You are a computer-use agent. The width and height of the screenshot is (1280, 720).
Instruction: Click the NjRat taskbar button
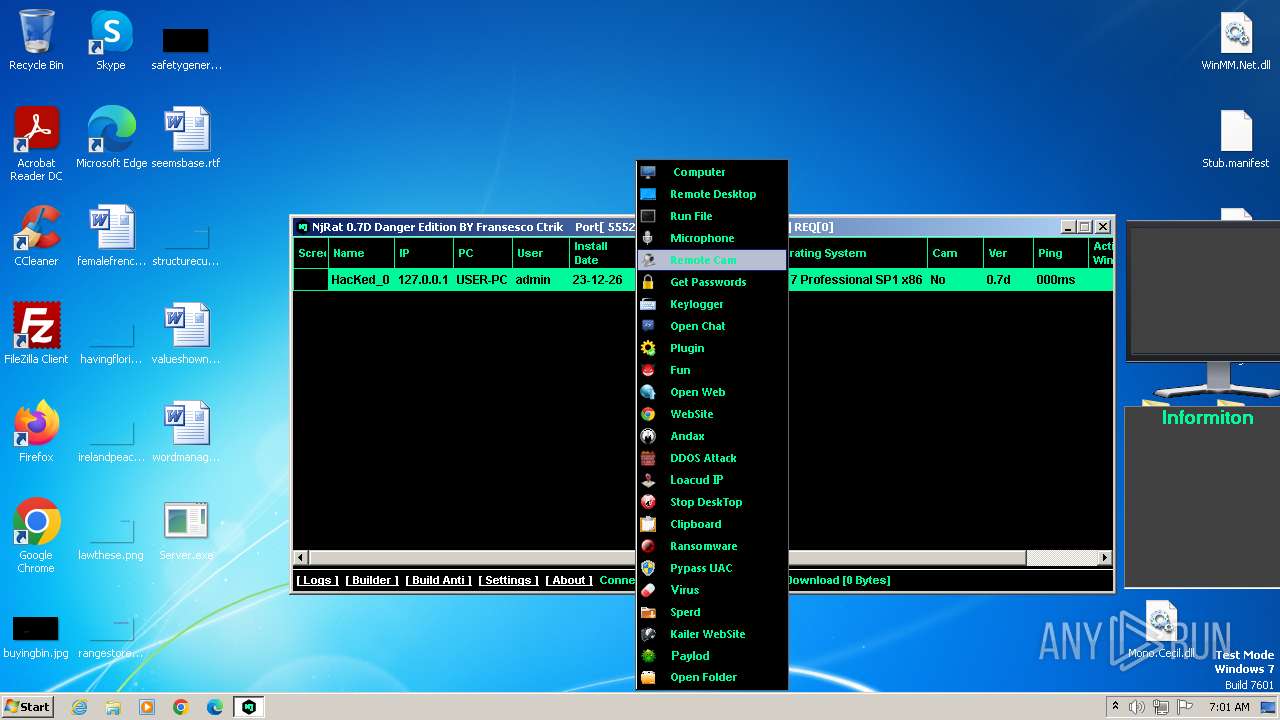249,707
